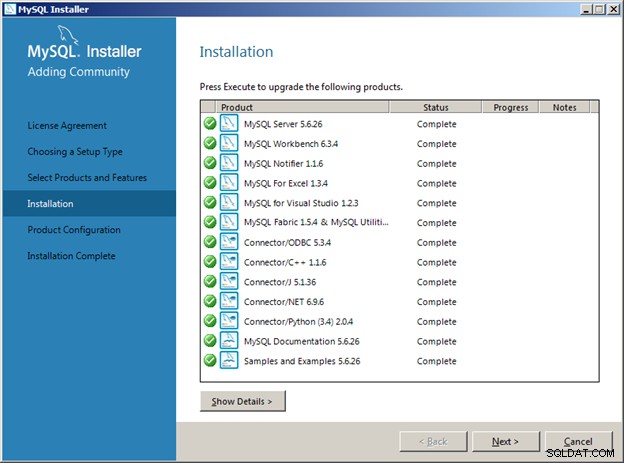Viewport: 624px width, 463px height.
Task: Click the MySQL For Excel 1.3.4 product icon
Action: tap(229, 182)
